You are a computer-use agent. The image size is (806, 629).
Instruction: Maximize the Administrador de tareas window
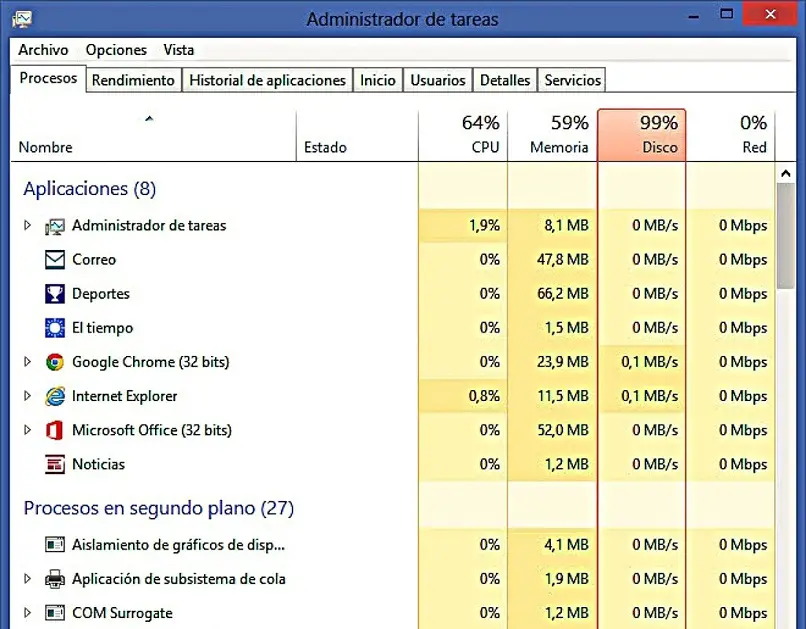[x=726, y=14]
